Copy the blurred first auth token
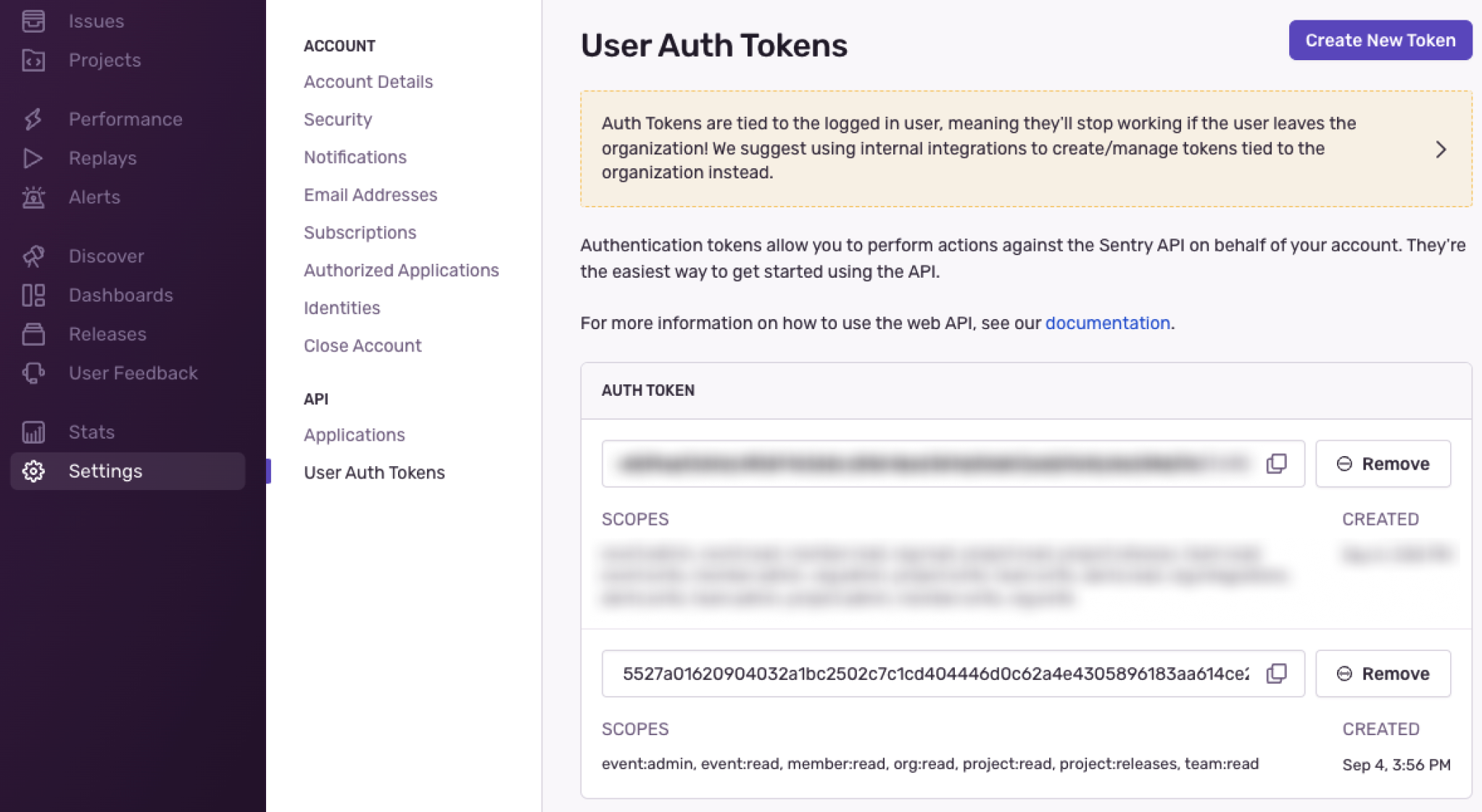Screen dimensions: 1482x812 1277,463
